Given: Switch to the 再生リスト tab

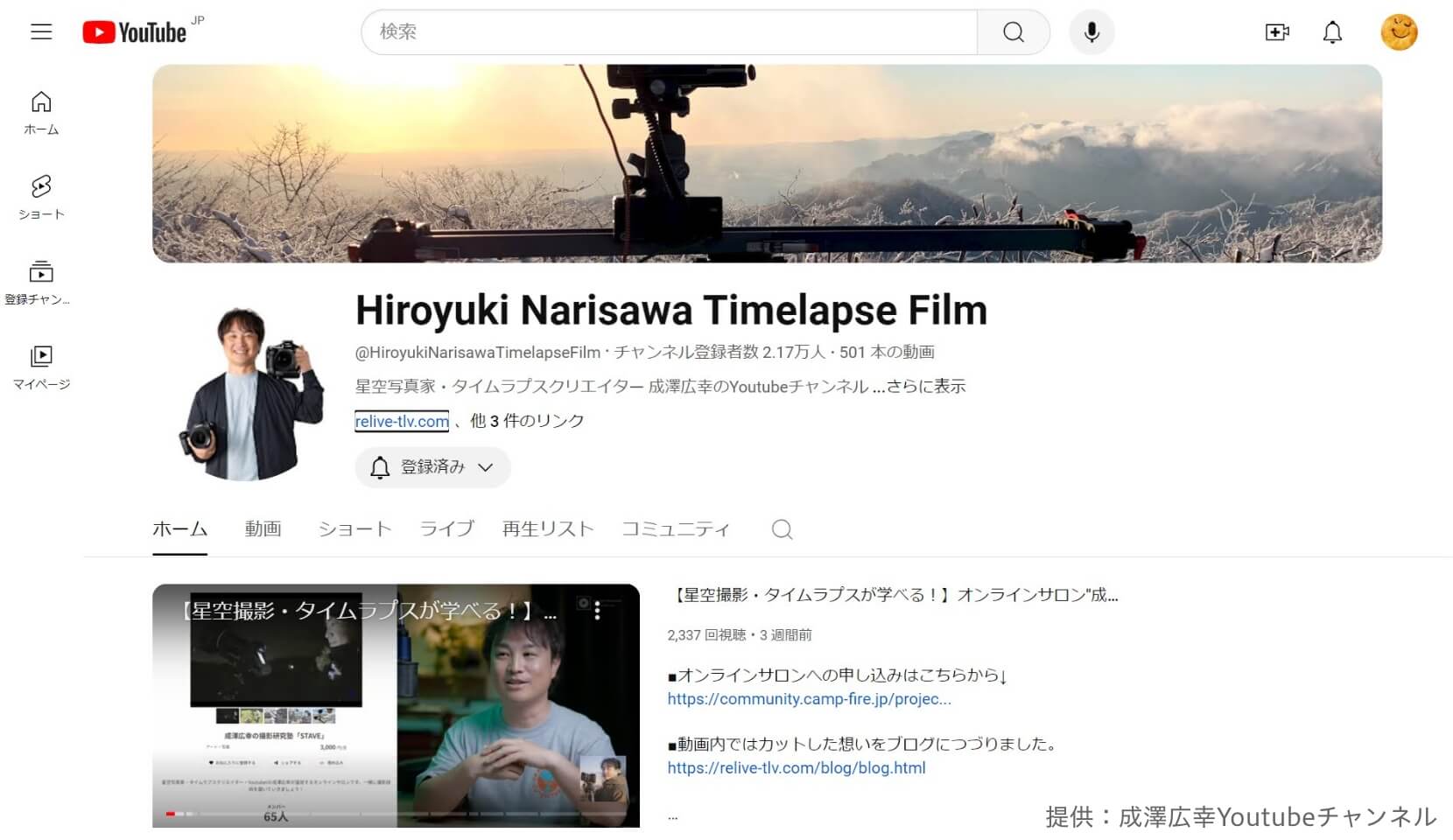Looking at the screenshot, I should pos(547,529).
